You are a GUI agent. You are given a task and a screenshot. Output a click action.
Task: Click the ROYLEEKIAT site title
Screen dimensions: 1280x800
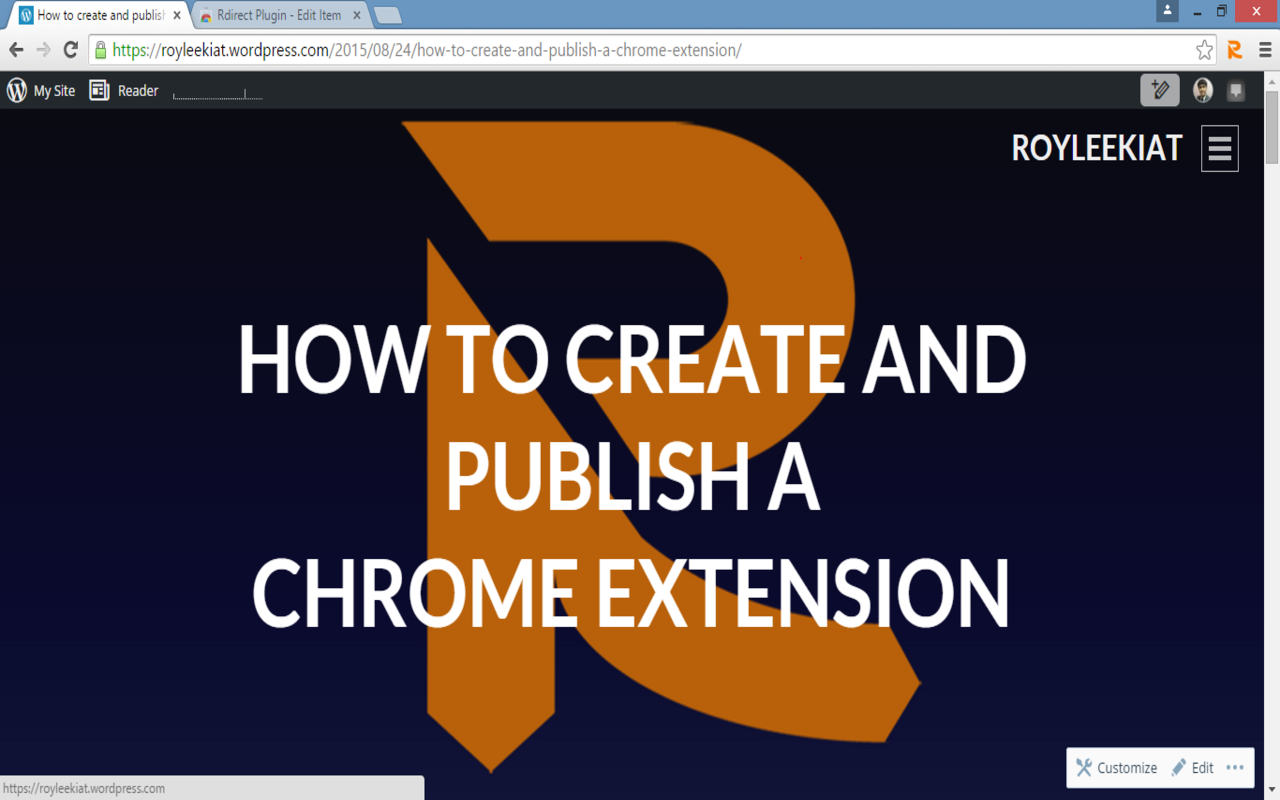tap(1096, 148)
